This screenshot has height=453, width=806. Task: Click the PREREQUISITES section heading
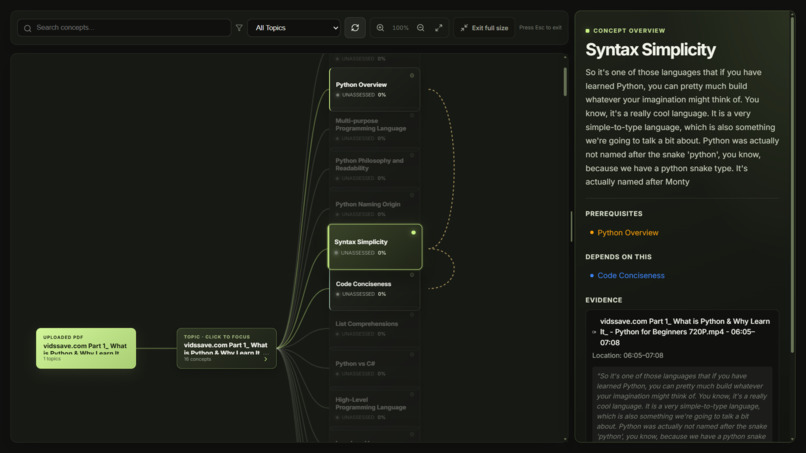coord(614,213)
